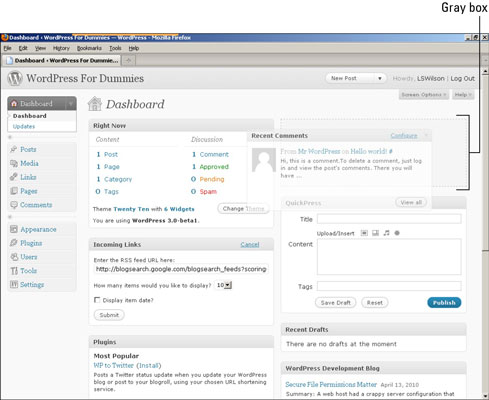Open Settings via its sidebar icon
This screenshot has width=489, height=400.
coord(14,284)
